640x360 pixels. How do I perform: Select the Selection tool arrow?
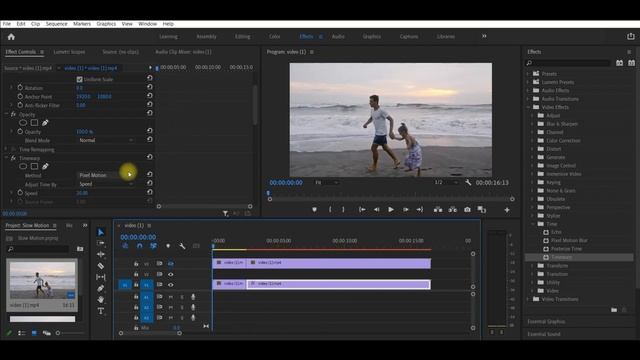click(101, 232)
